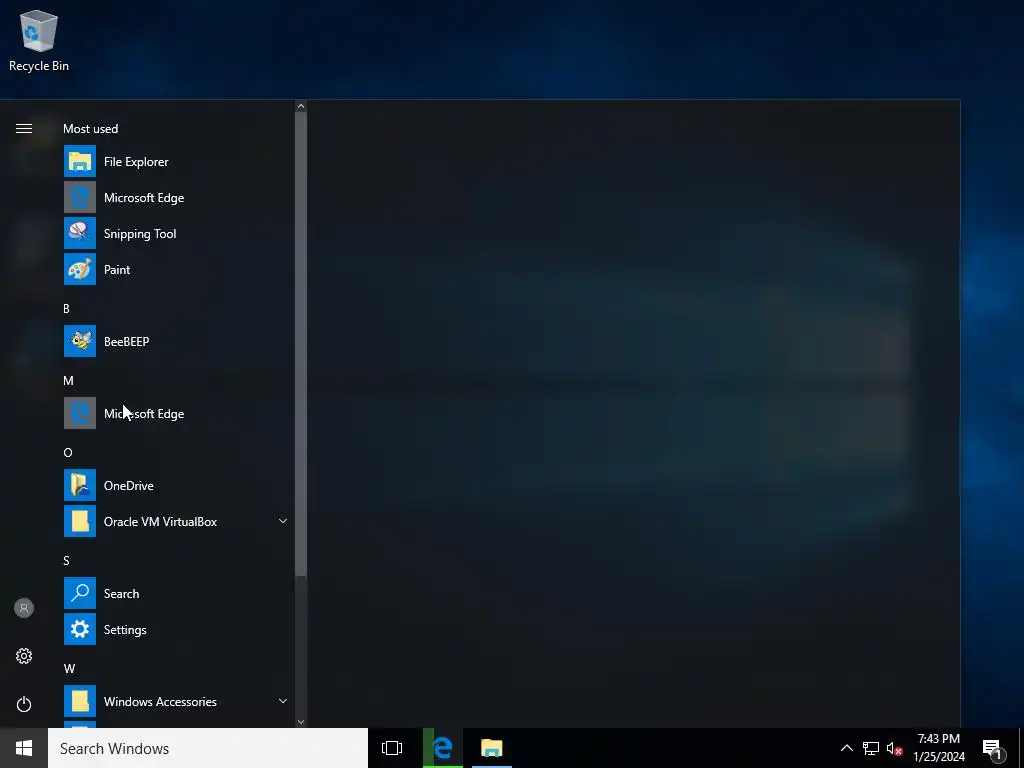Open the Recycle Bin desktop icon
Screen dimensions: 1024x768
pos(39,40)
